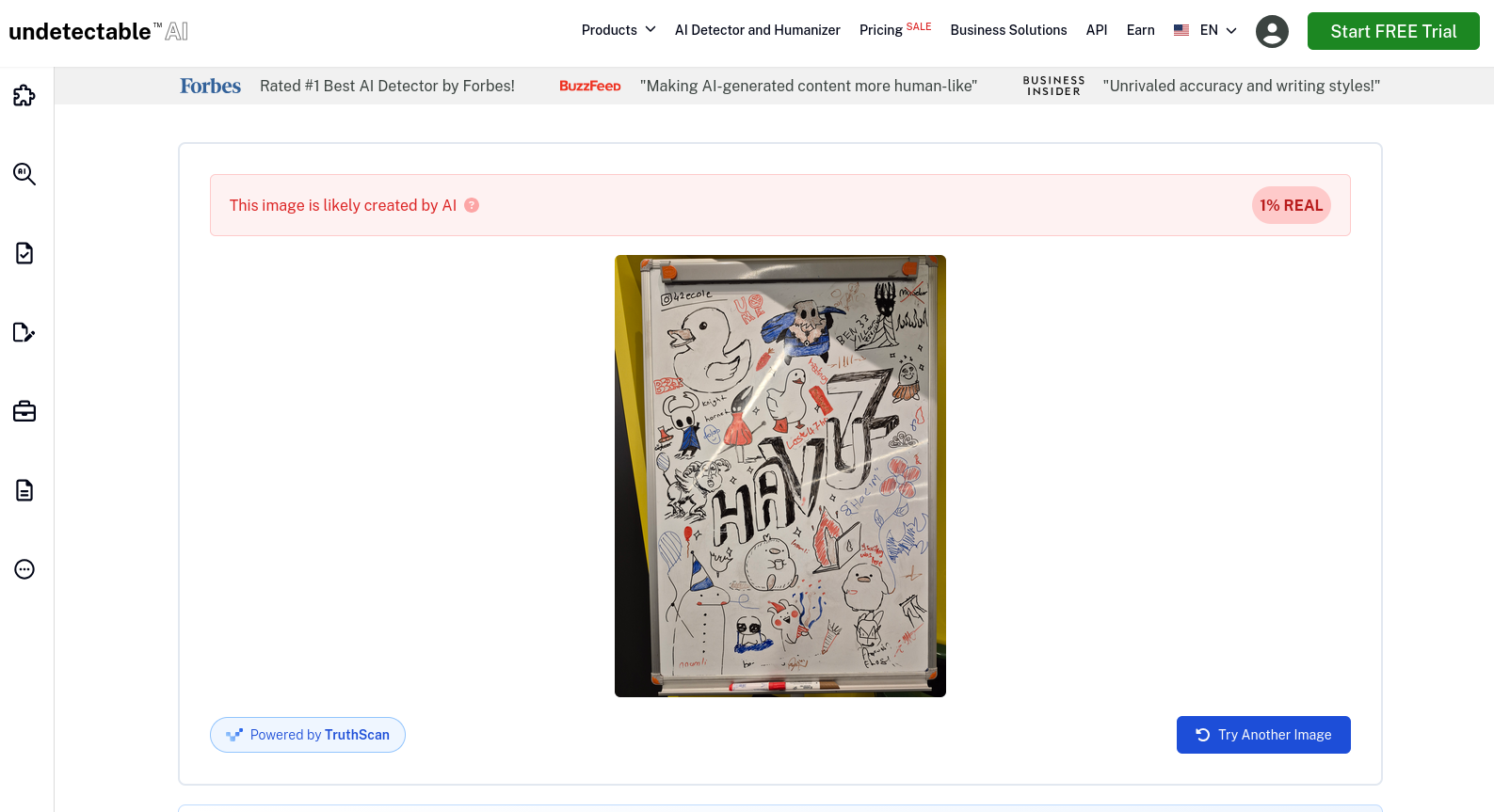Click the Forbes logo in banner
Image resolution: width=1494 pixels, height=812 pixels.
pos(211,86)
